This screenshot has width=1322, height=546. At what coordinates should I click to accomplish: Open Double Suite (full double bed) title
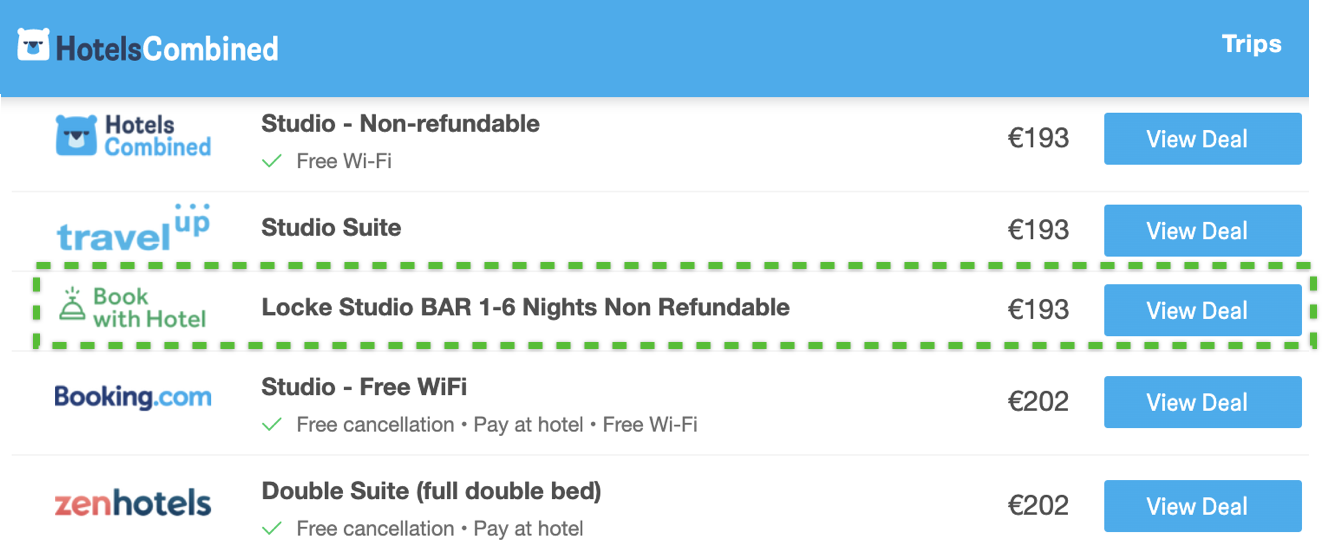pyautogui.click(x=431, y=492)
